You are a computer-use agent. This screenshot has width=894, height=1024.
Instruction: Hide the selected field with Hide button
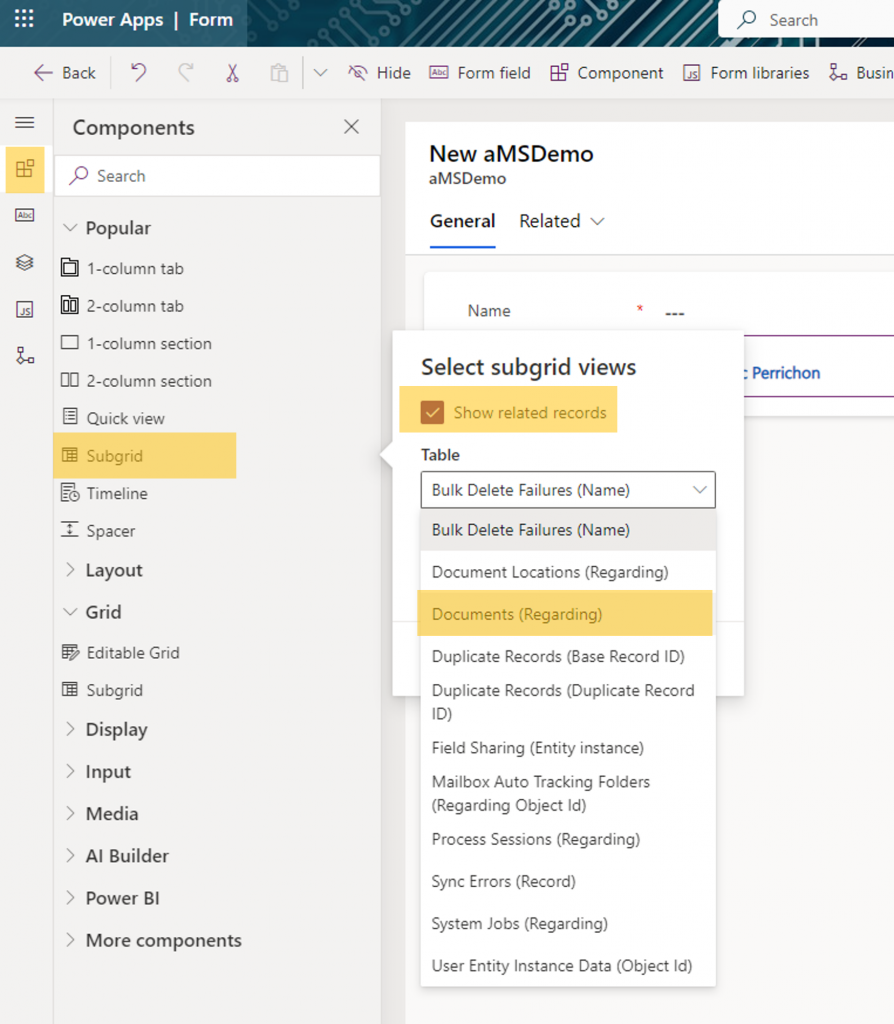[x=379, y=72]
